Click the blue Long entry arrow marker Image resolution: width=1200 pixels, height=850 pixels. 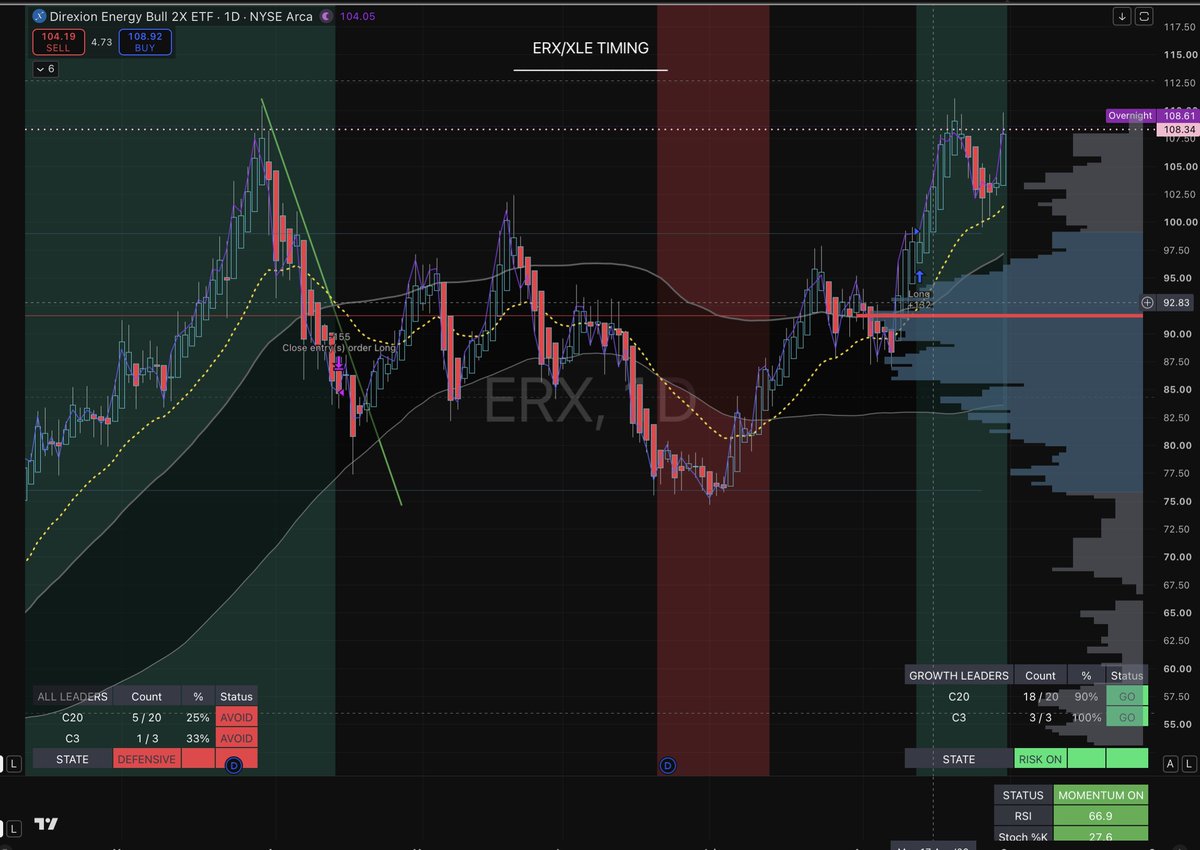(x=919, y=274)
